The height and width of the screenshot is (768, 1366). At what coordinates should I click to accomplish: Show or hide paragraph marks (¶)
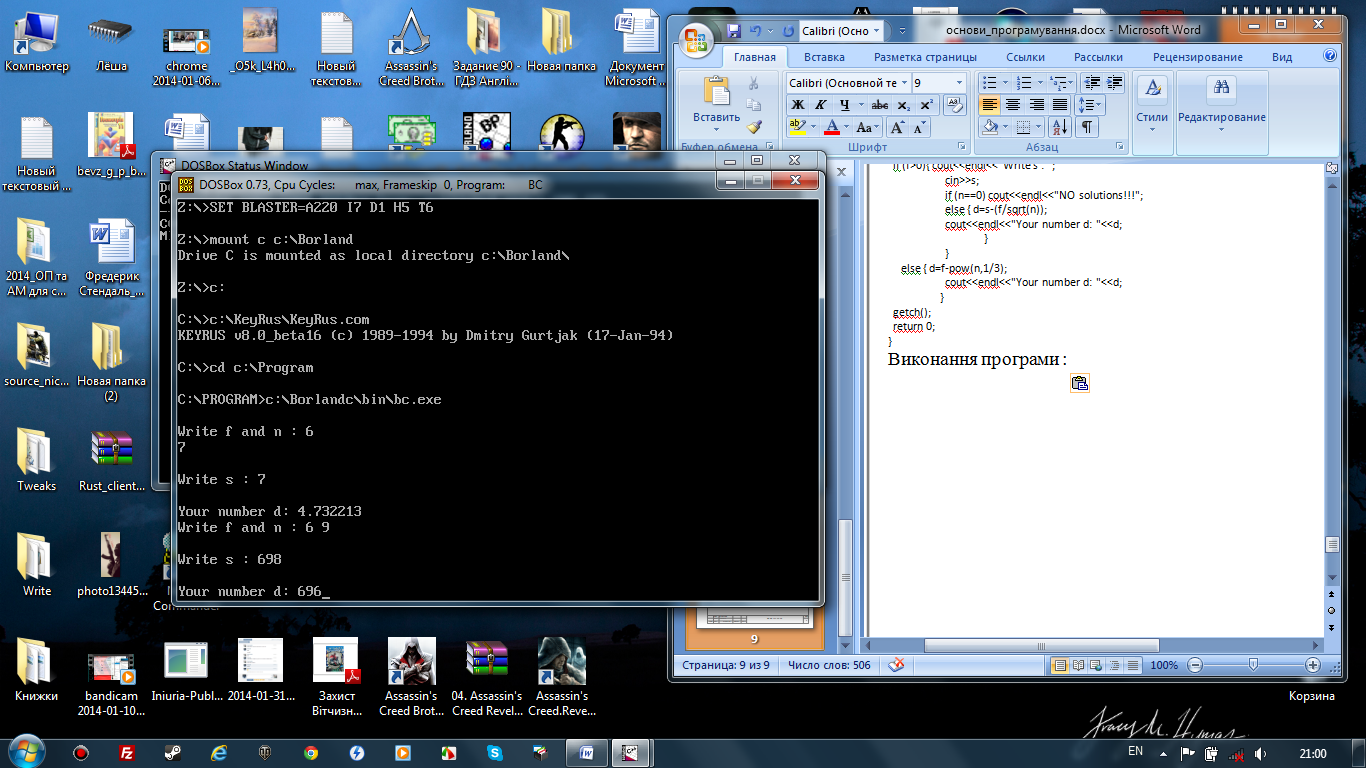[1086, 127]
